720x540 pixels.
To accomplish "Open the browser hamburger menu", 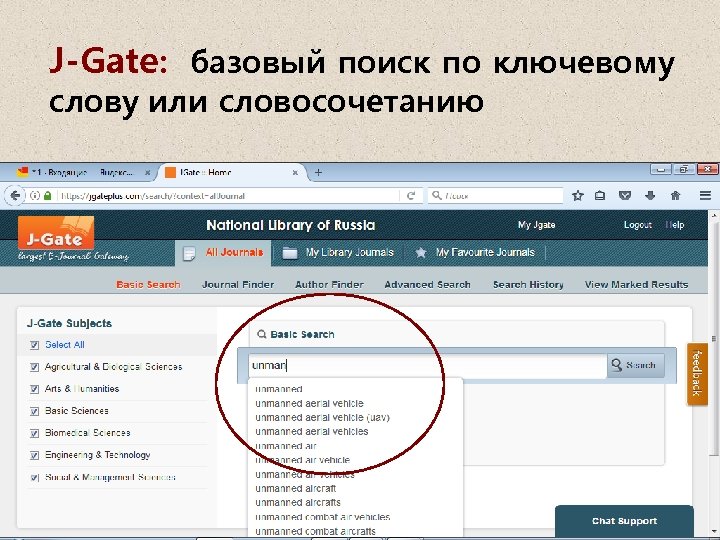I will [705, 196].
